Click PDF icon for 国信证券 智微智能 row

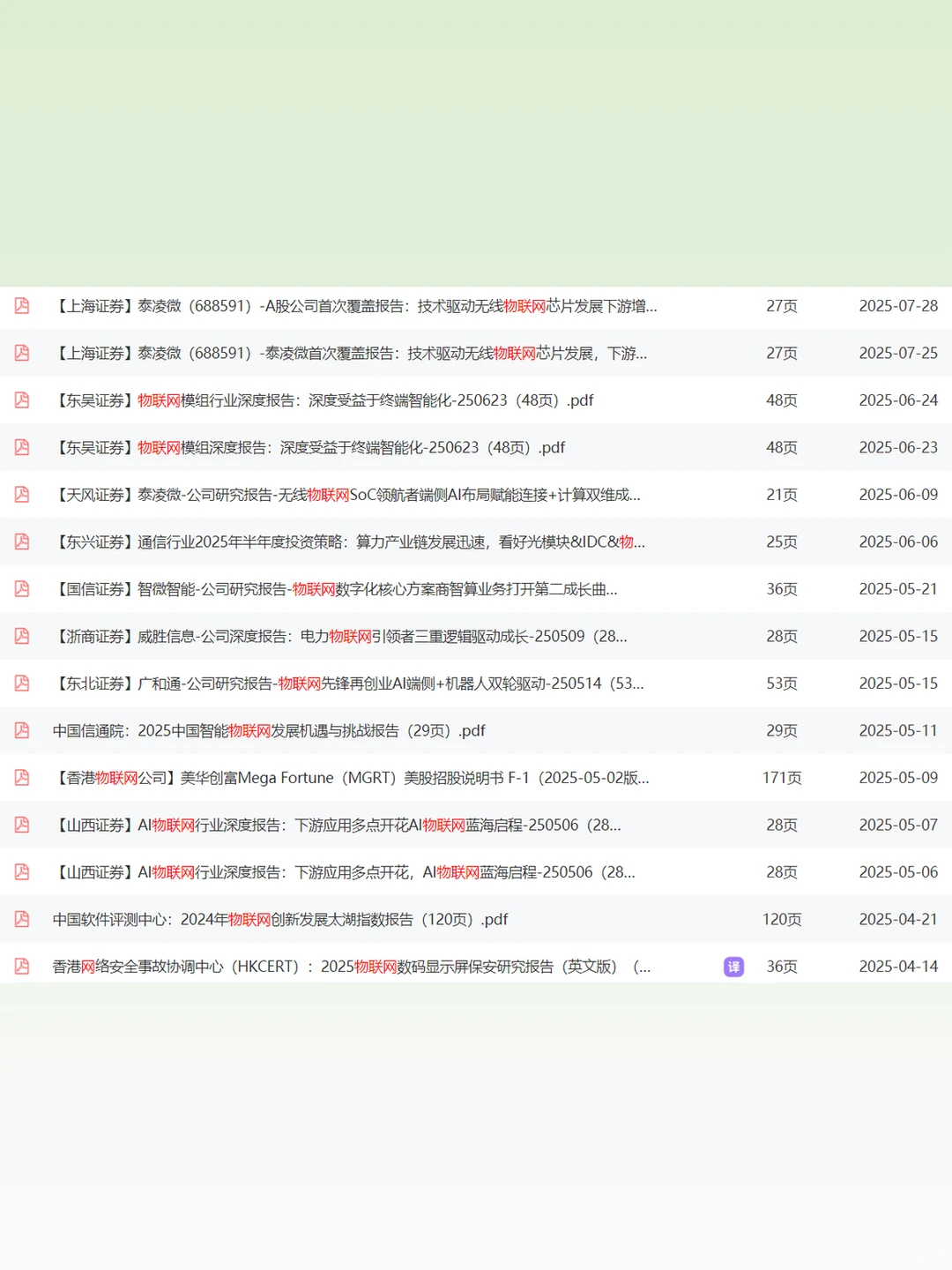22,589
